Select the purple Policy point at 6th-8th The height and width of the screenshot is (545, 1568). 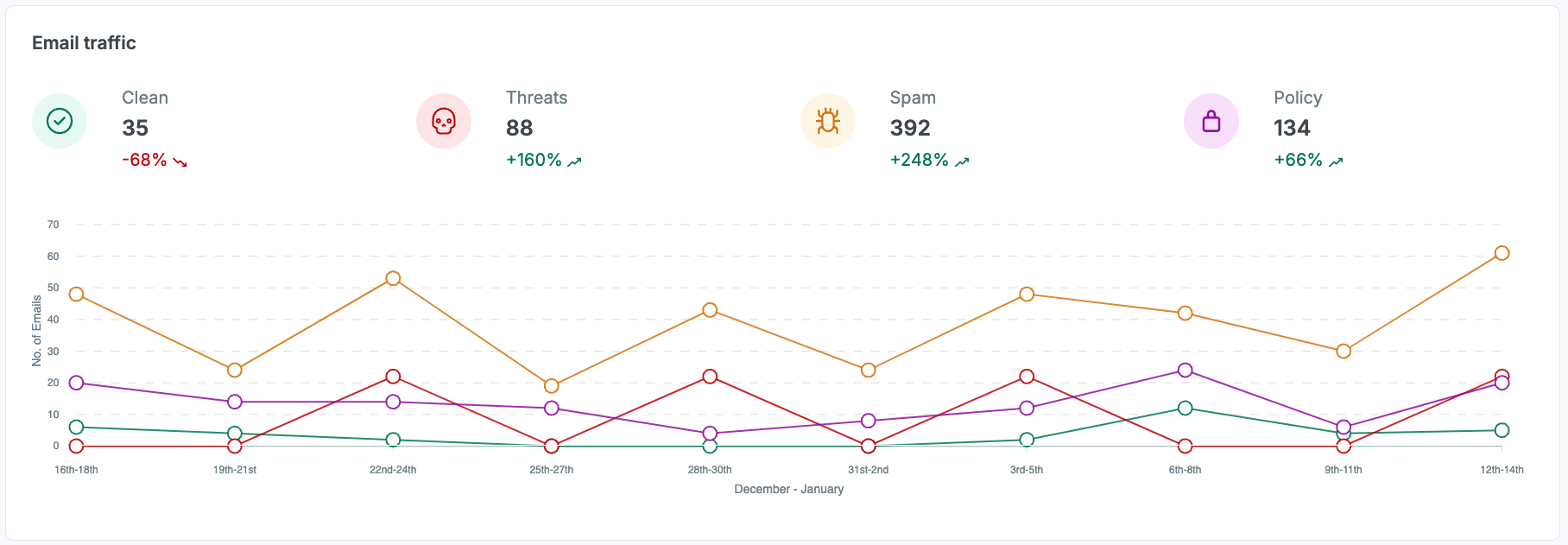(1185, 370)
